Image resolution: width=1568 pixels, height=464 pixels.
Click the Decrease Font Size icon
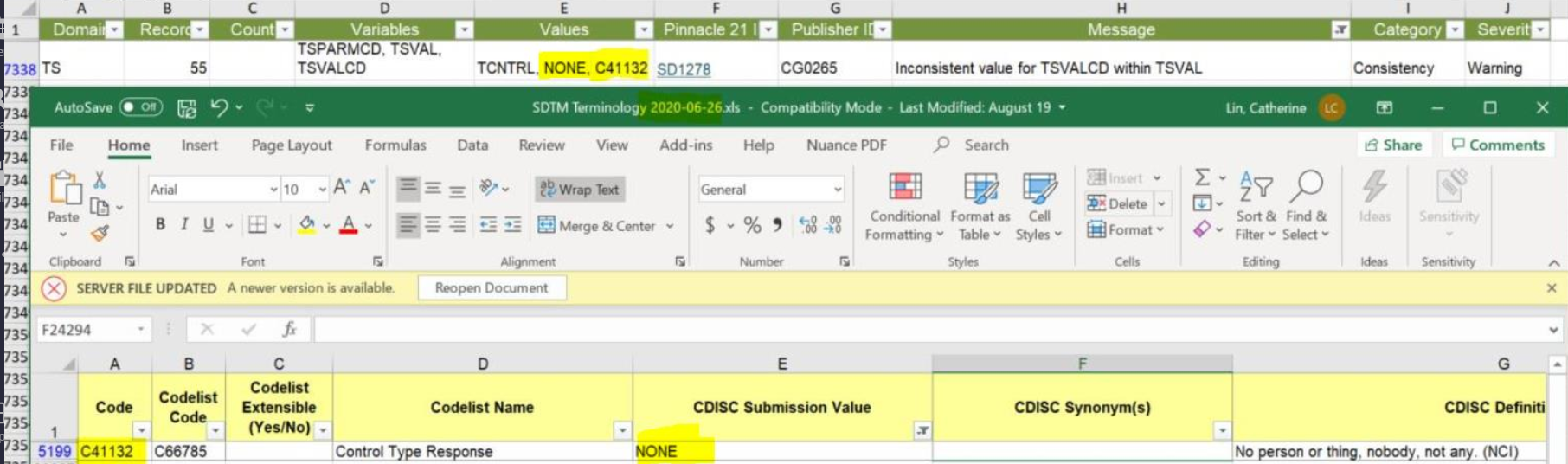point(367,188)
